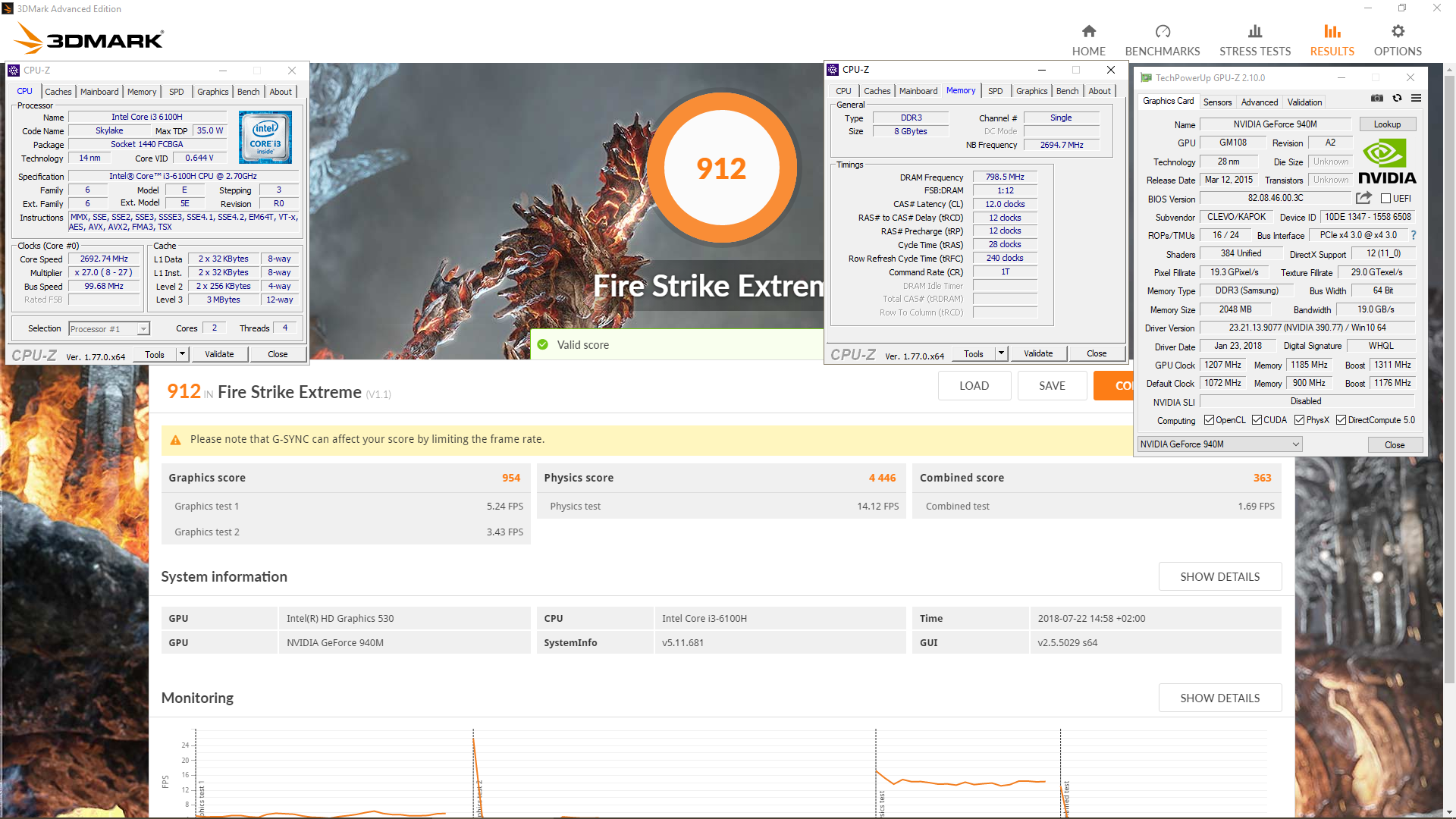Screen dimensions: 1456x819
Task: Click Close button in GPU-Z
Action: (1395, 445)
